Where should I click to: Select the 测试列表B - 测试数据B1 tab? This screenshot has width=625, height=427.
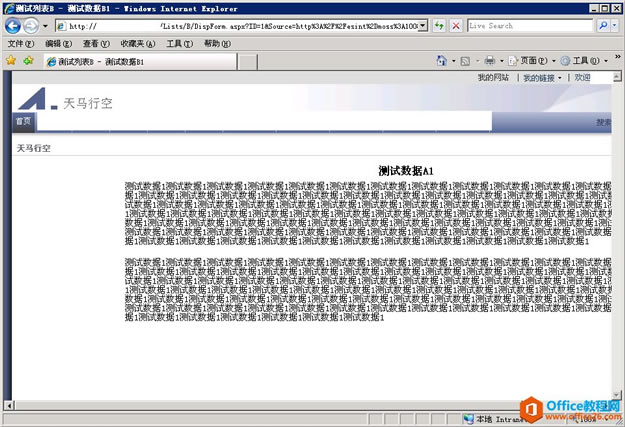tap(140, 62)
